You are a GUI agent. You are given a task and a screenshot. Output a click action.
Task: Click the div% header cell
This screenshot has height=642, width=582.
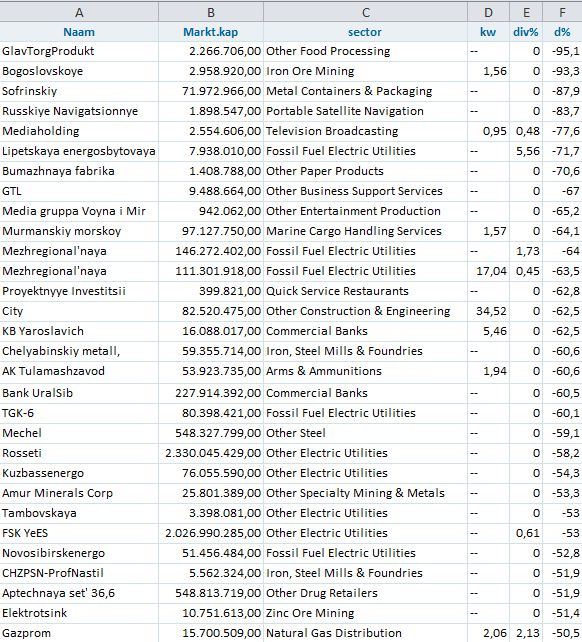[526, 32]
